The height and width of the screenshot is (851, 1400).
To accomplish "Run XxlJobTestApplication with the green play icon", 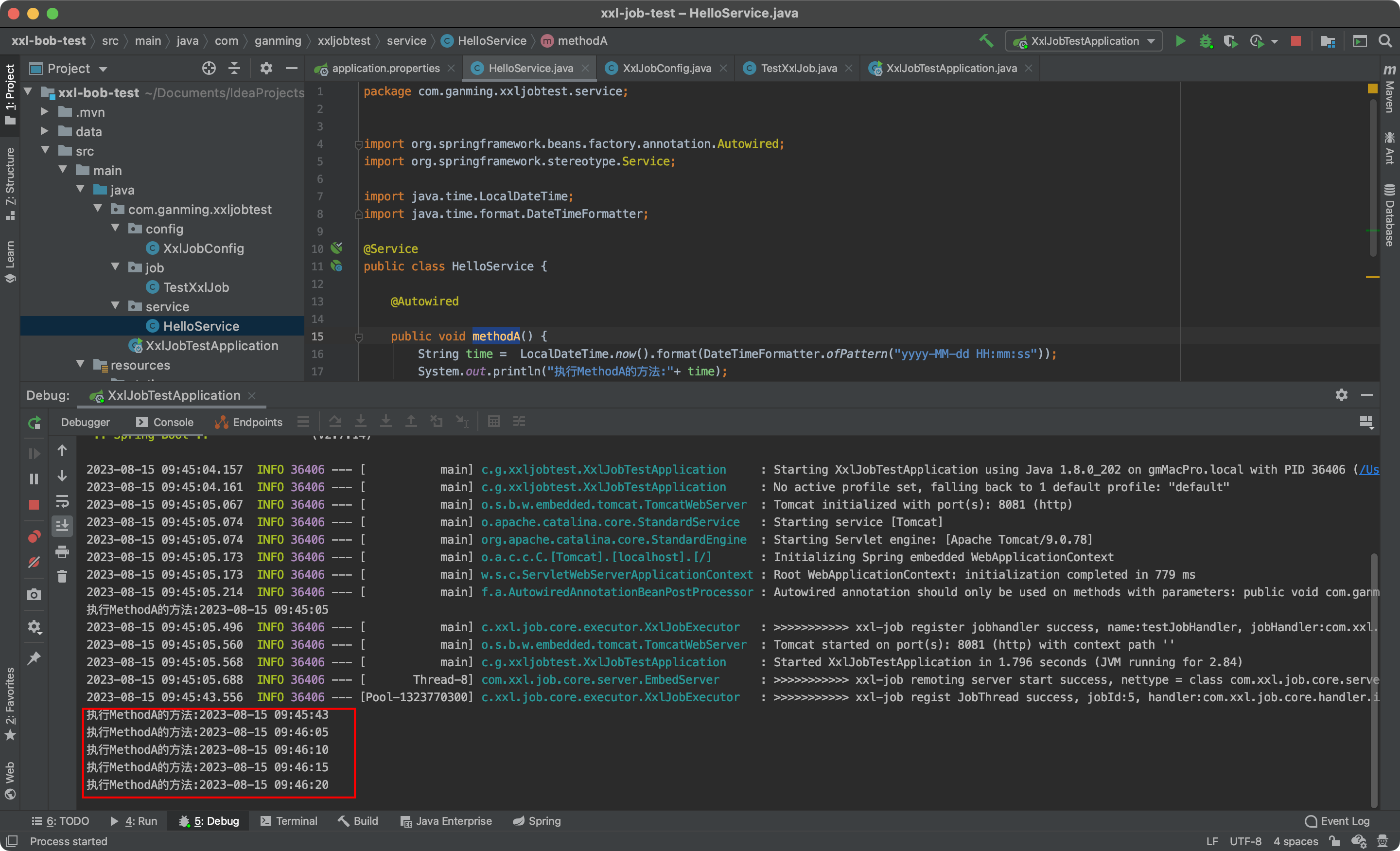I will 1180,41.
